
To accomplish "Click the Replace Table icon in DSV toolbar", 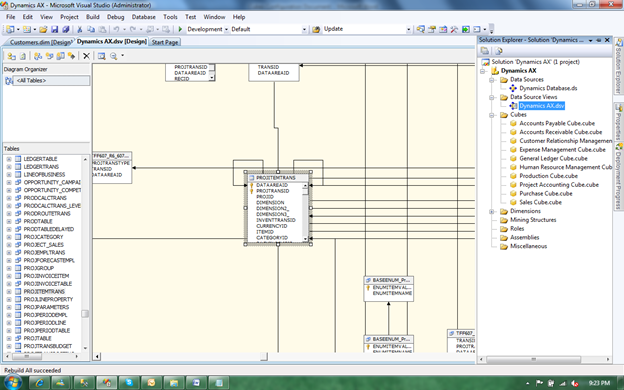I will 60,56.
